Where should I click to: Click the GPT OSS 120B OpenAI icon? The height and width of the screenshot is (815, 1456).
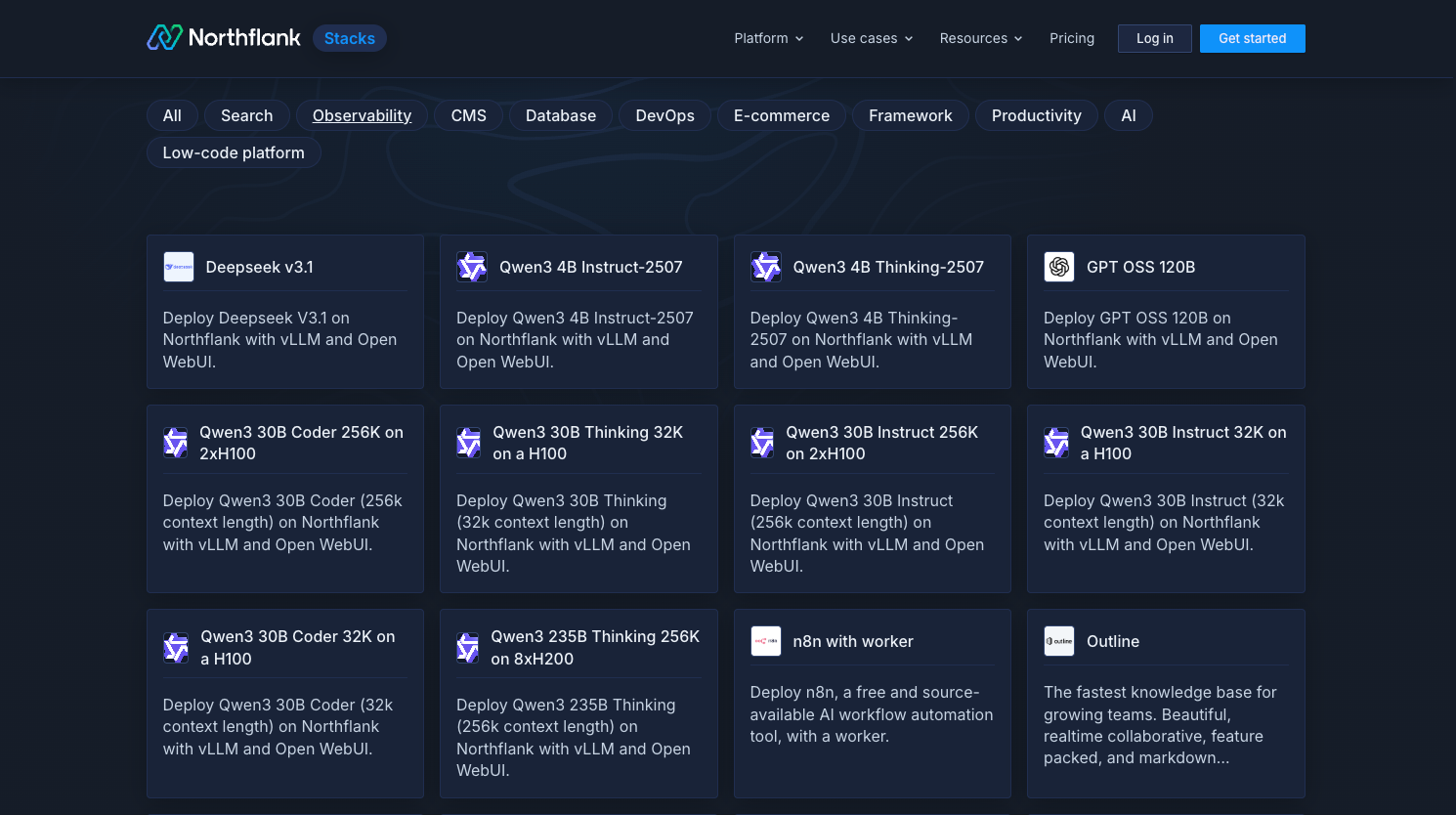[1059, 267]
